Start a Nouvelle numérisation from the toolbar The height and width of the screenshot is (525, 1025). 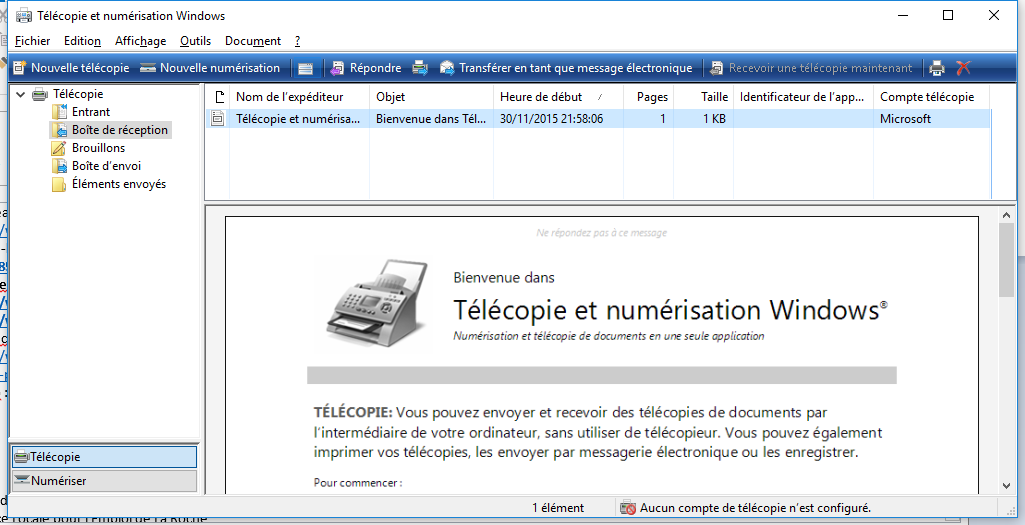[210, 68]
